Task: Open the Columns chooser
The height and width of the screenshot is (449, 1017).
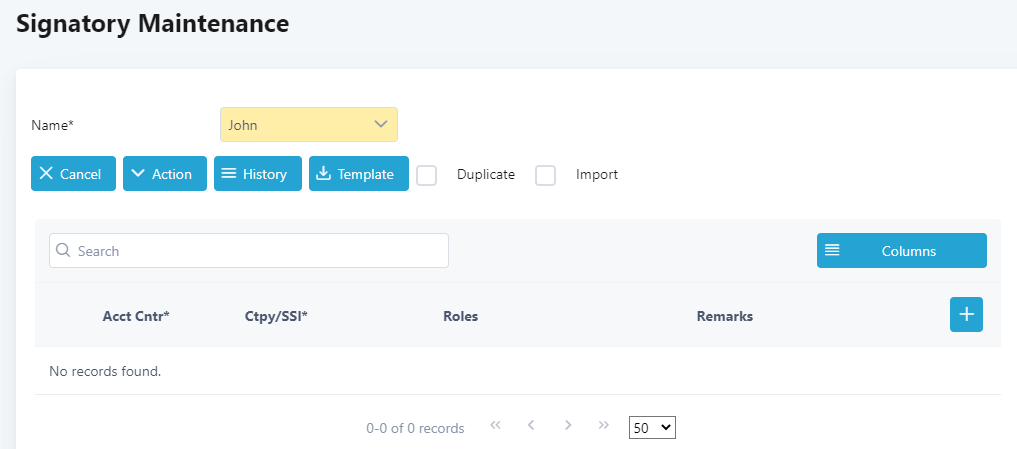Action: (902, 250)
